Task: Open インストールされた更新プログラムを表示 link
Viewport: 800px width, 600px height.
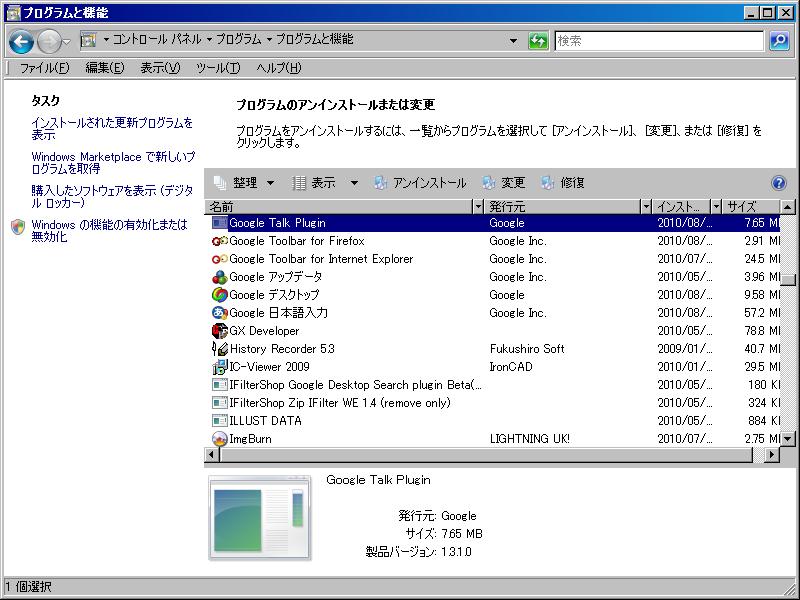Action: coord(112,129)
